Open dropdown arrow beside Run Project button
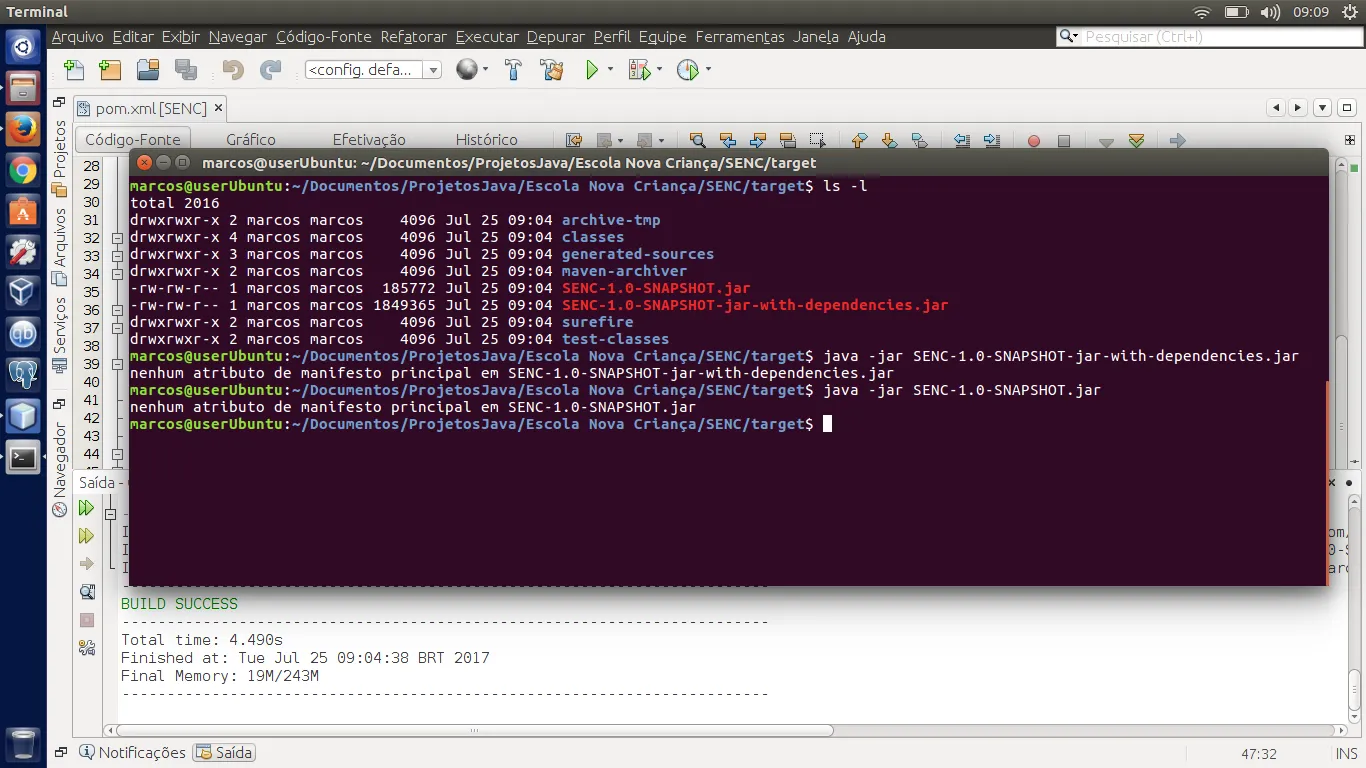Viewport: 1366px width, 768px height. pyautogui.click(x=609, y=70)
